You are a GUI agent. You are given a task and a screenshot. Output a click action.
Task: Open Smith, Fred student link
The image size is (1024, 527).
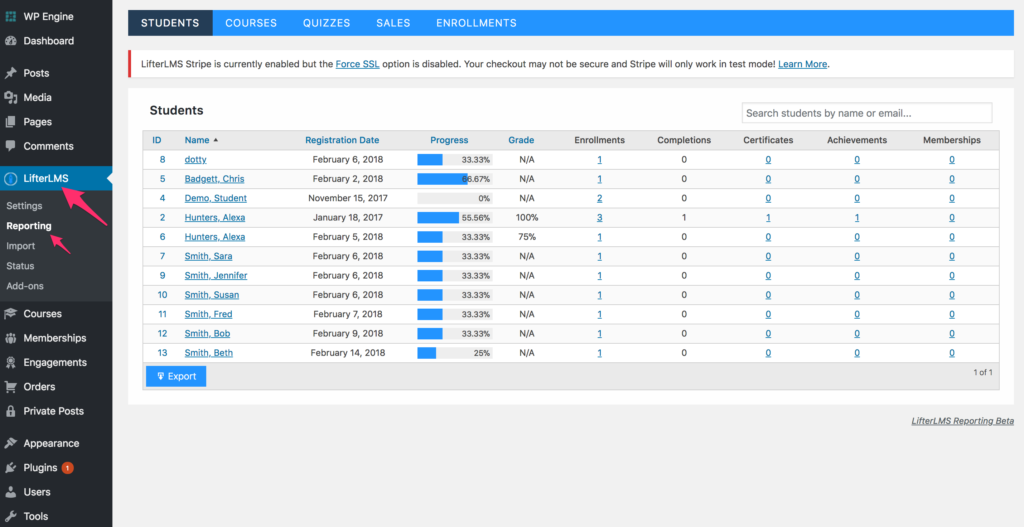[208, 314]
